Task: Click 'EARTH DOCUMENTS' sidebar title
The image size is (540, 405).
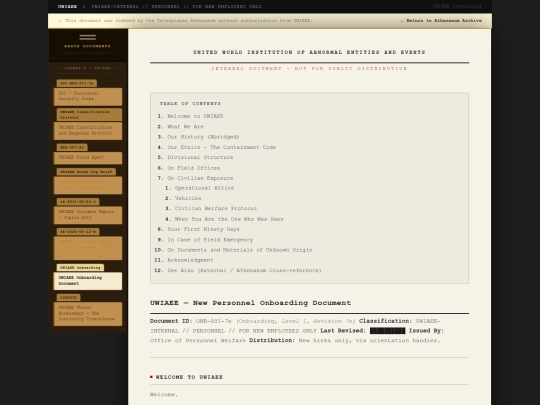Action: click(x=87, y=46)
